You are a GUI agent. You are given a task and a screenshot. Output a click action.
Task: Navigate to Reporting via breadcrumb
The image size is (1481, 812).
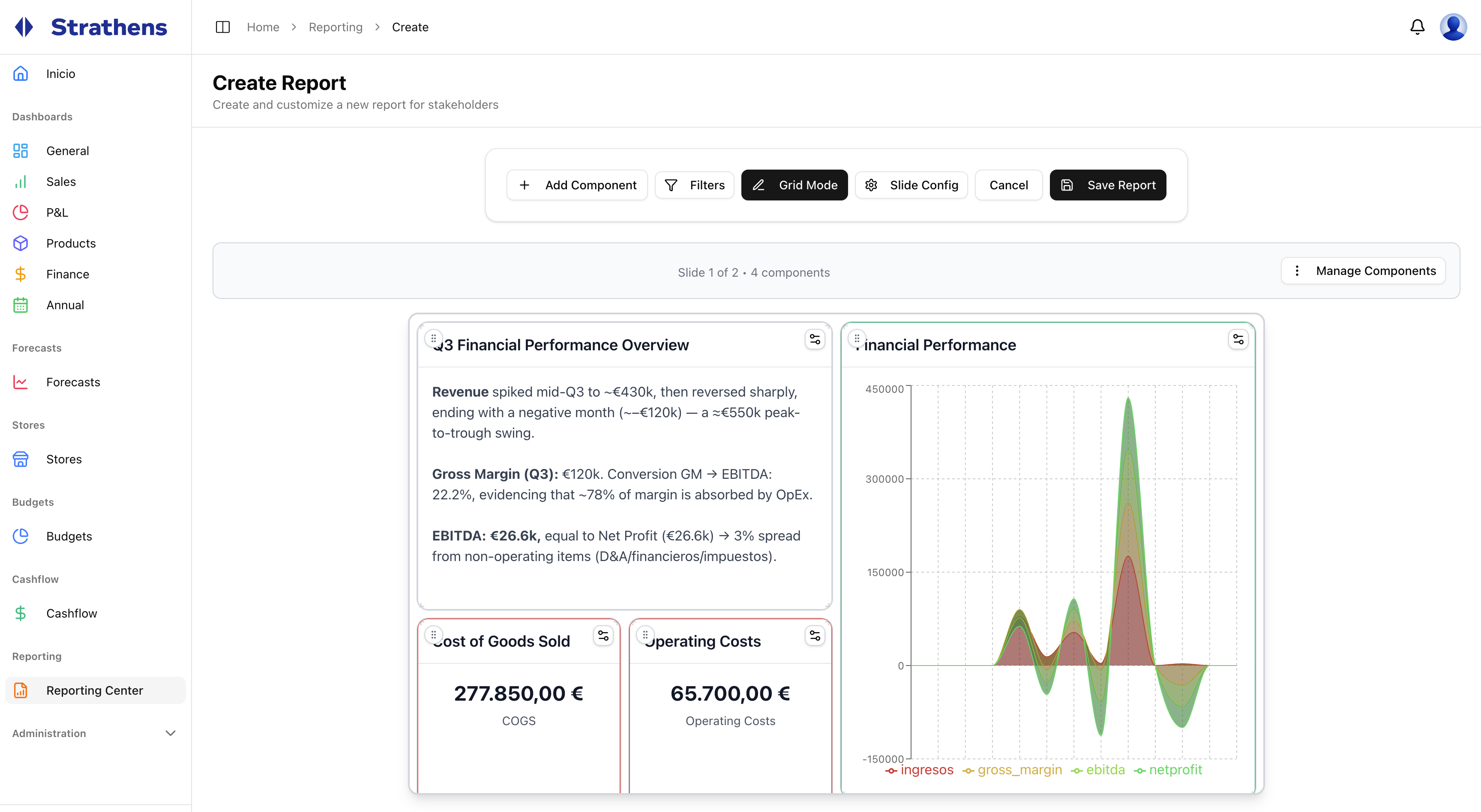[336, 27]
